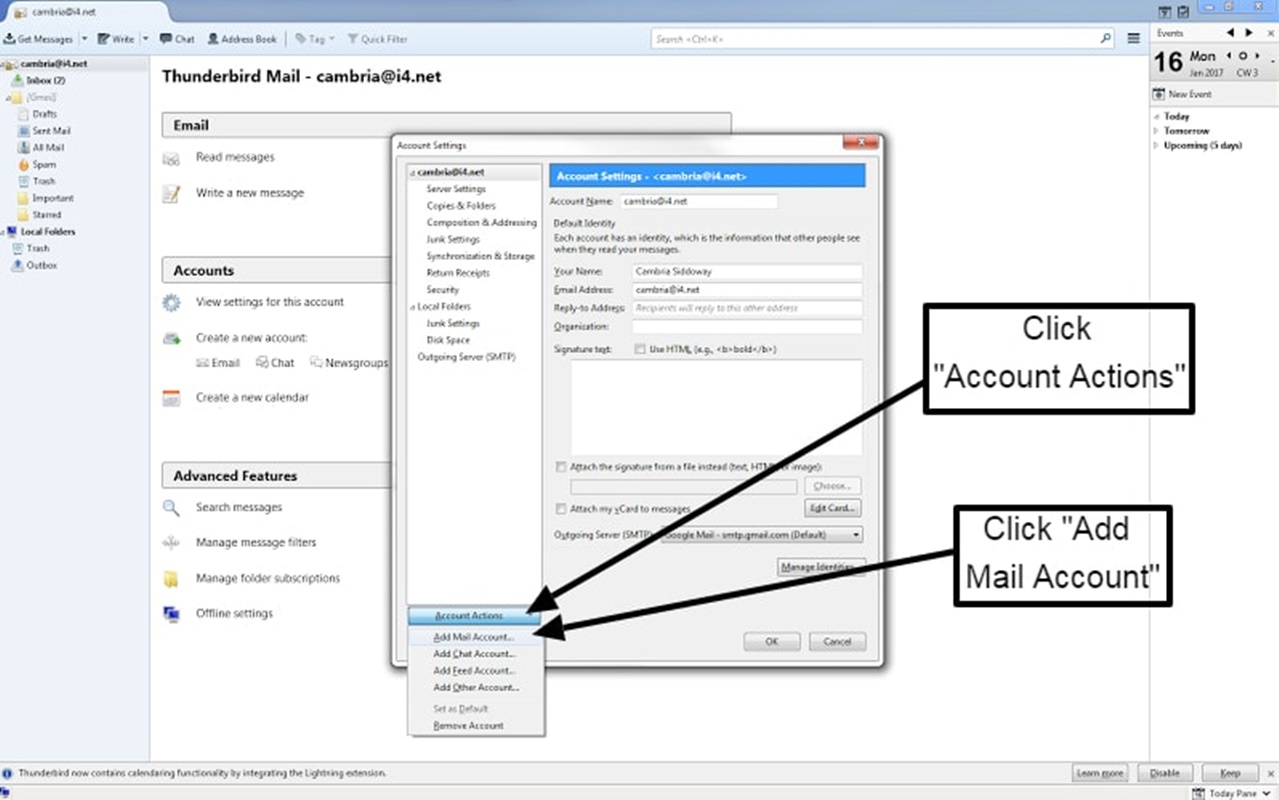Image resolution: width=1279 pixels, height=800 pixels.
Task: Enable the Use HTML signature checkbox
Action: 640,350
